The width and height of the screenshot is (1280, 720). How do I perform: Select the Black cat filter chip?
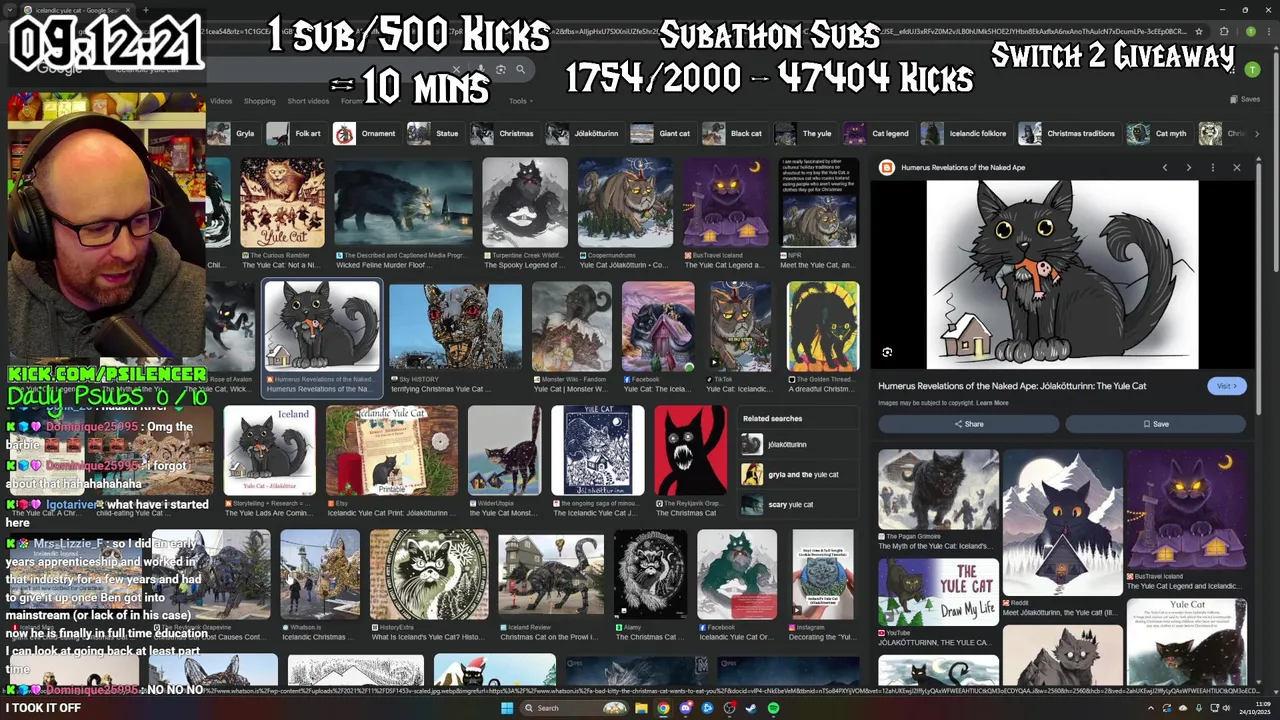click(735, 133)
